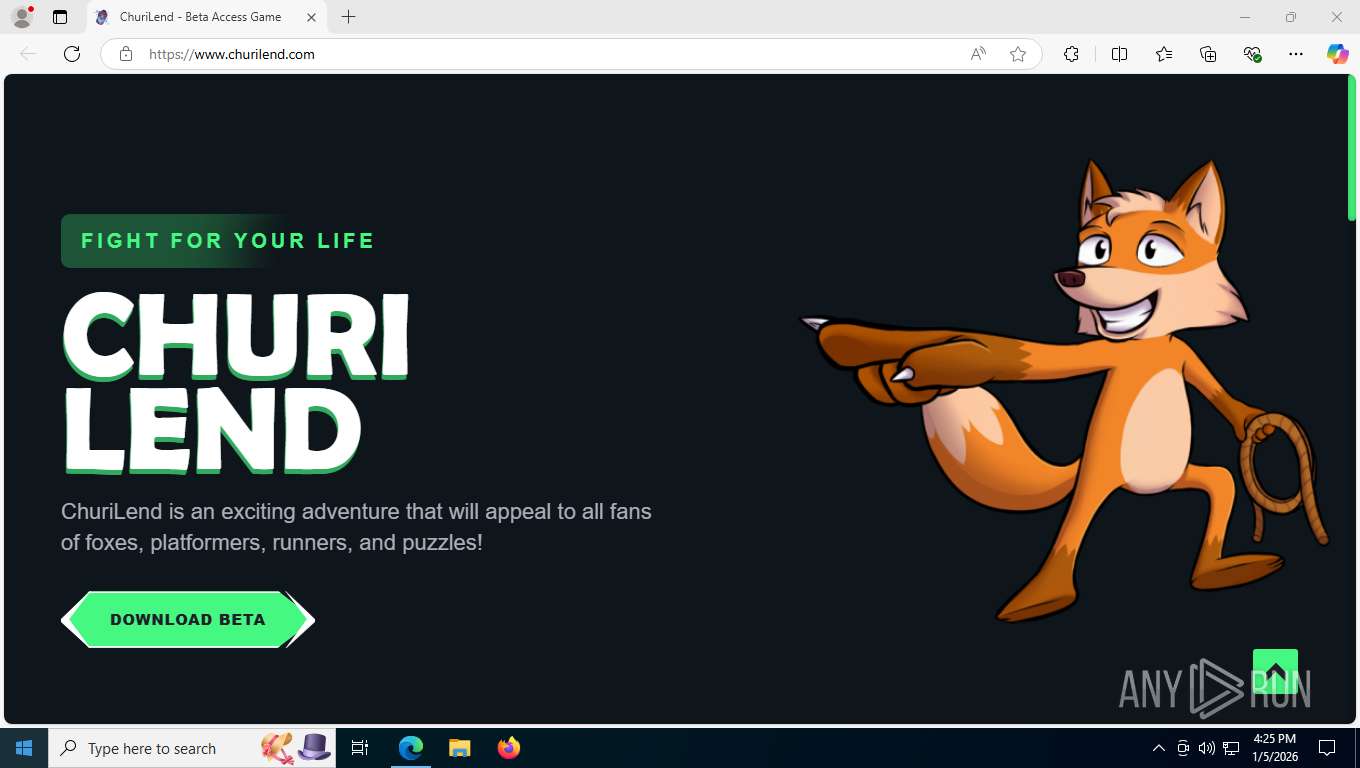Open File Explorer from the taskbar
Screen dimensions: 1360x768
coord(459,748)
